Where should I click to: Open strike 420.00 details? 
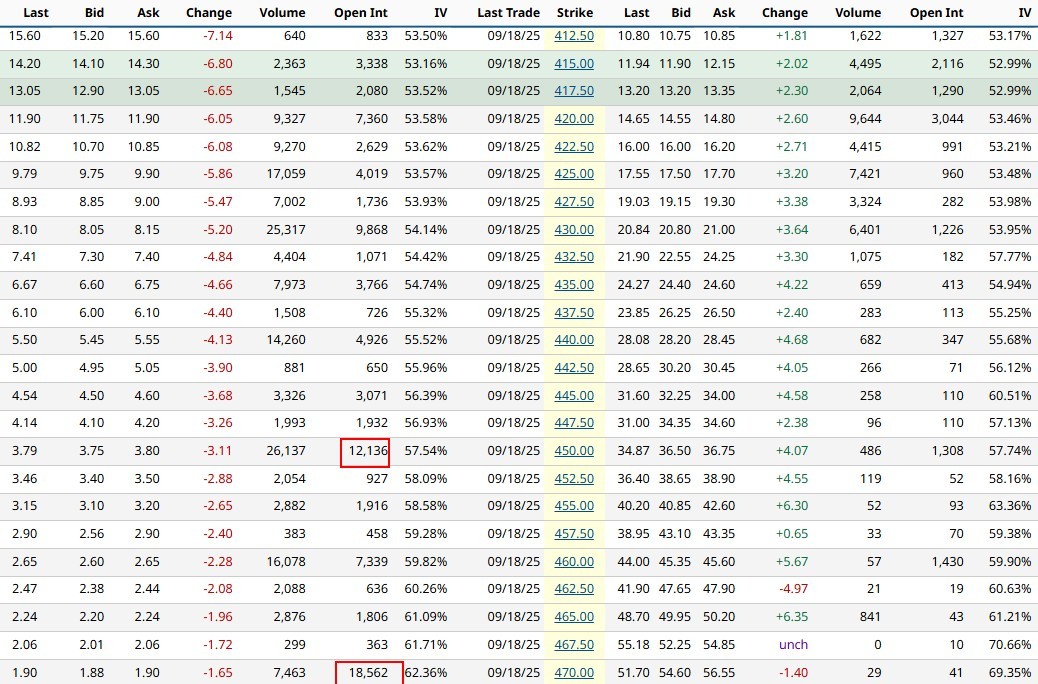tap(574, 119)
